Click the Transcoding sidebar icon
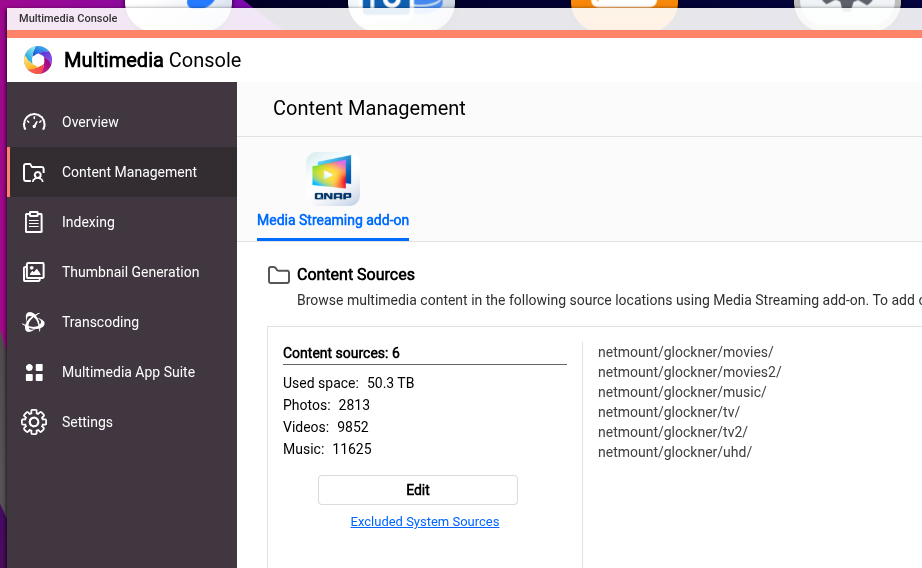 click(34, 322)
